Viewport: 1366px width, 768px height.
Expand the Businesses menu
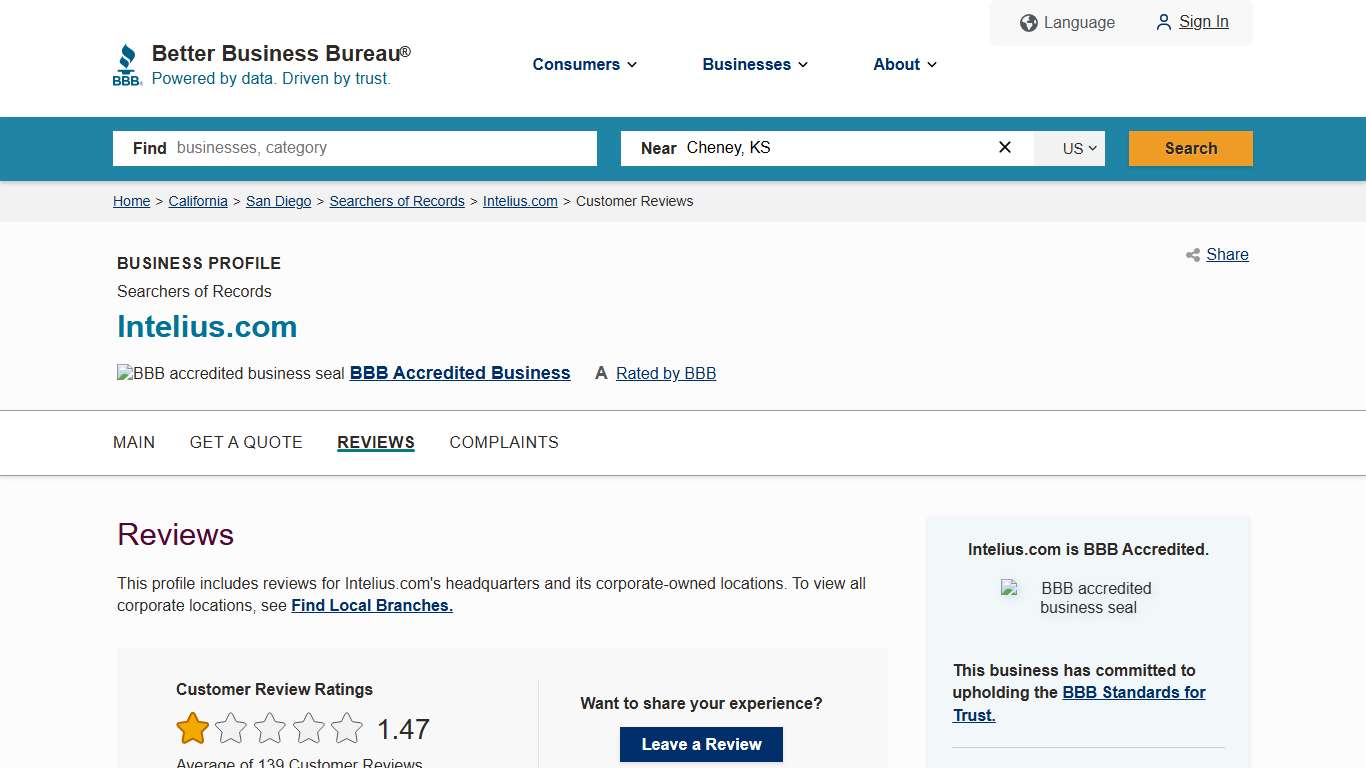pos(754,64)
